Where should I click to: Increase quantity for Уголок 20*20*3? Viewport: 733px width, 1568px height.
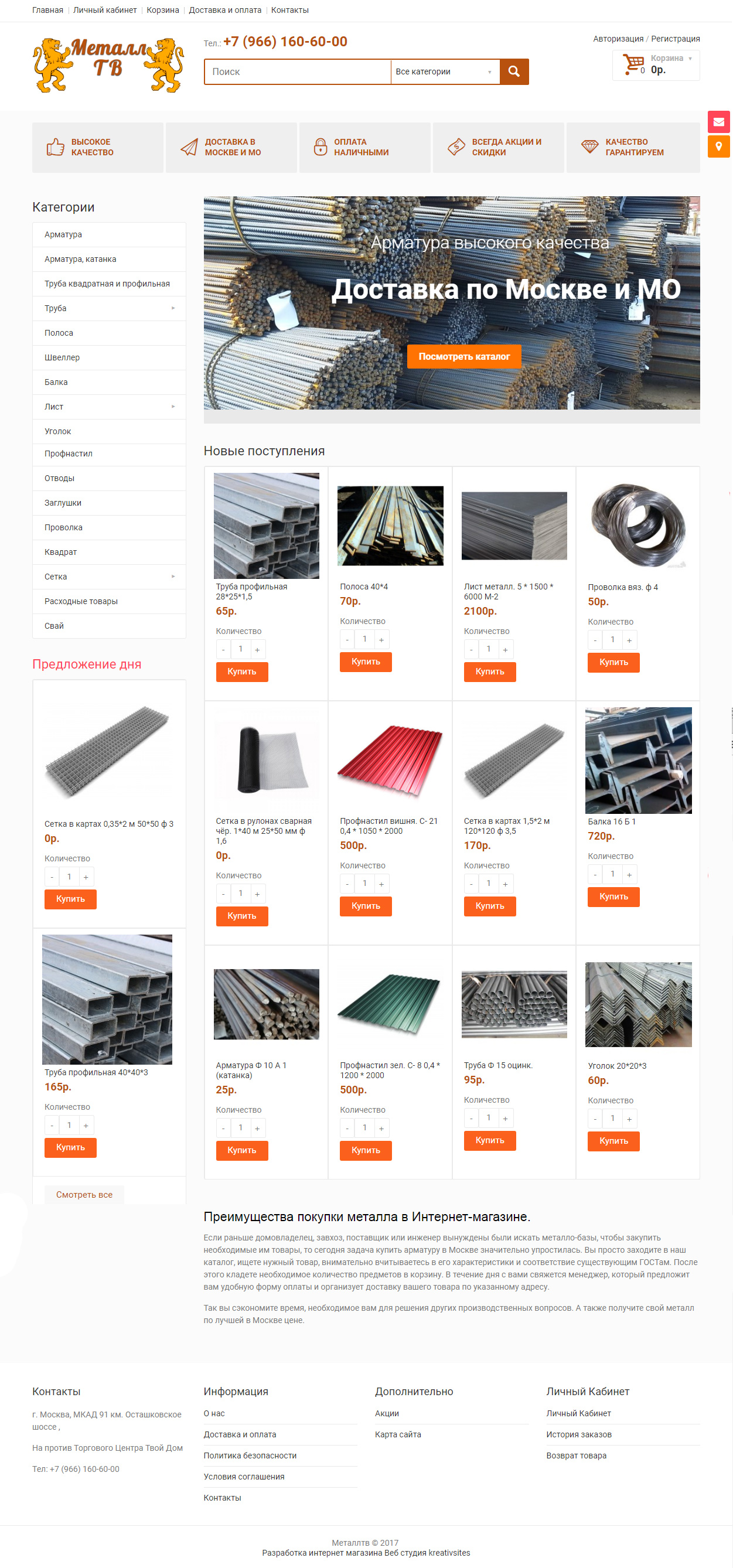629,1119
